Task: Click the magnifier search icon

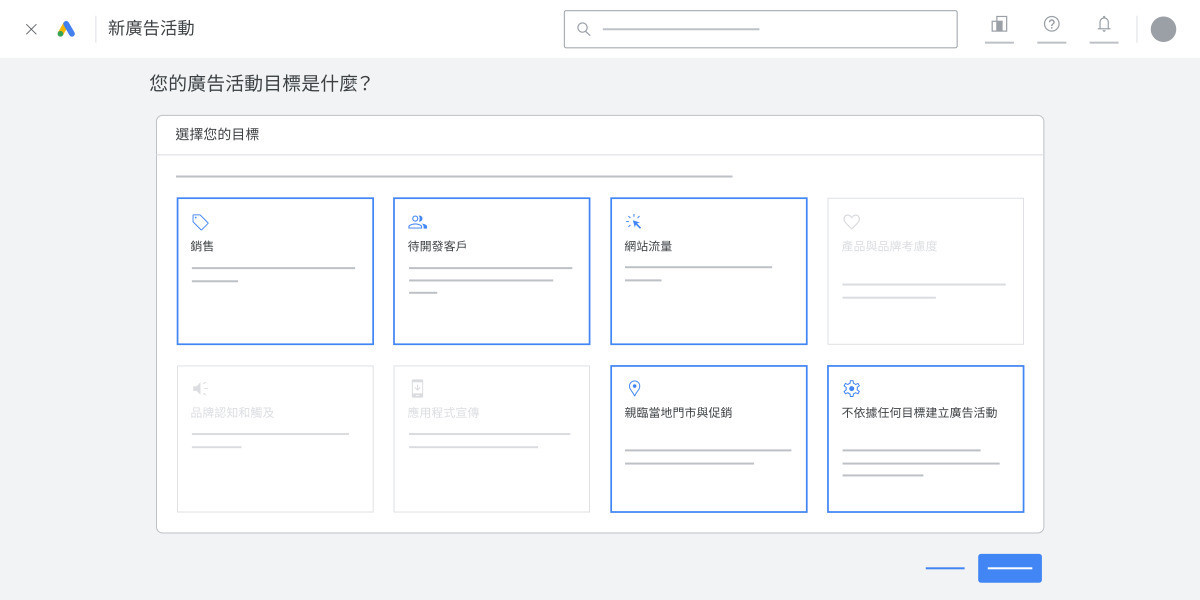Action: [584, 29]
